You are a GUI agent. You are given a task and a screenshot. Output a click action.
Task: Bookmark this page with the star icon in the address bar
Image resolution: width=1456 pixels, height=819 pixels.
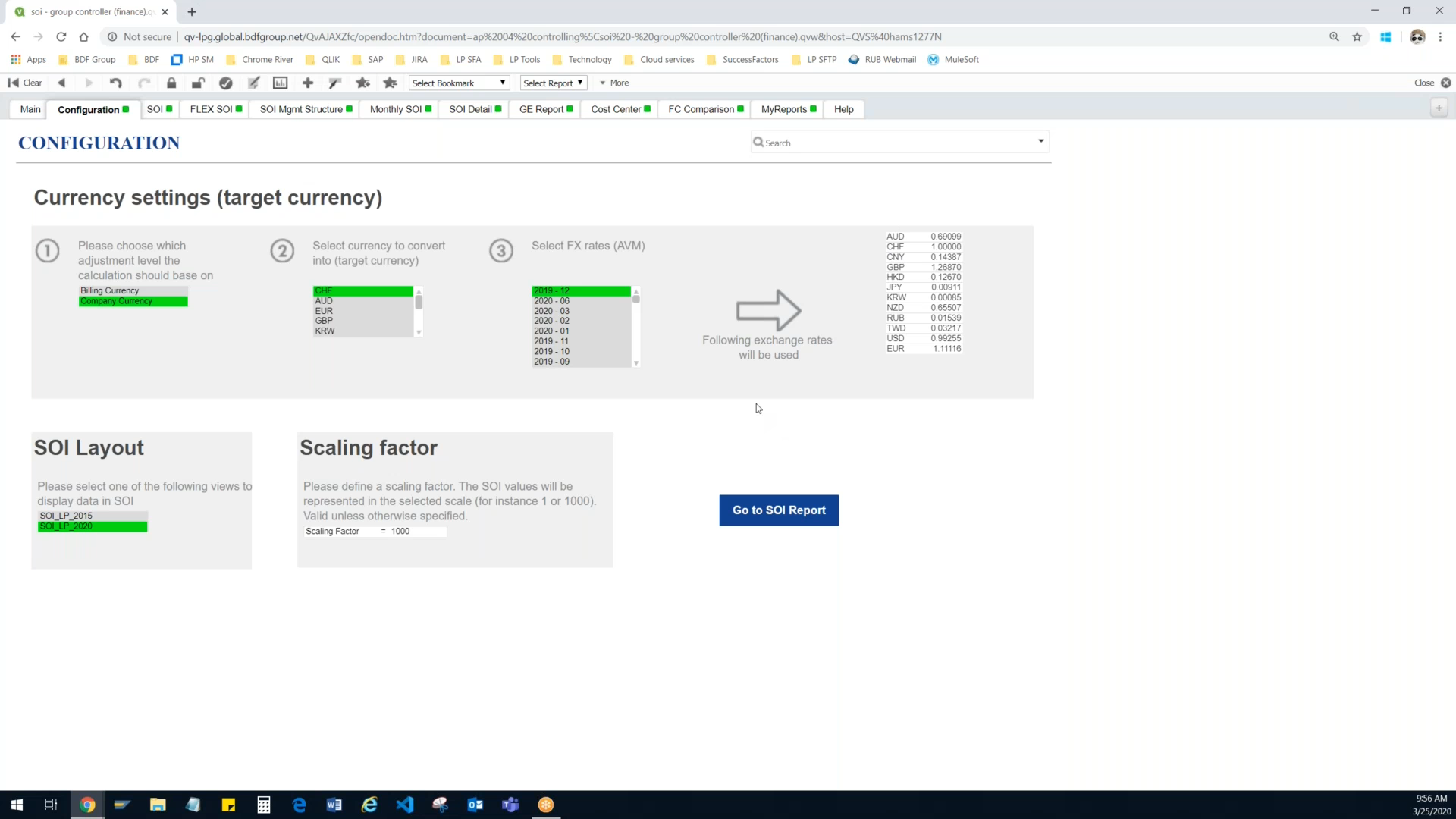(x=1357, y=36)
